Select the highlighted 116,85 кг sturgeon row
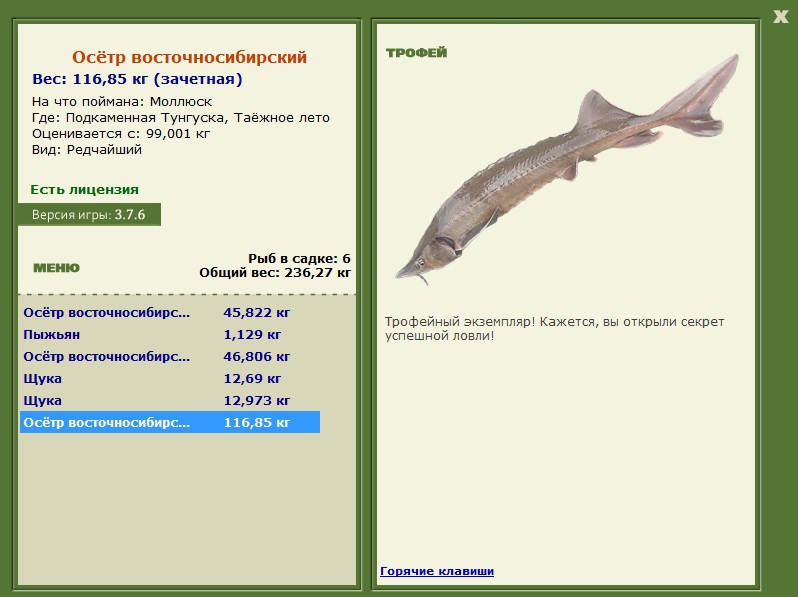 [x=170, y=422]
